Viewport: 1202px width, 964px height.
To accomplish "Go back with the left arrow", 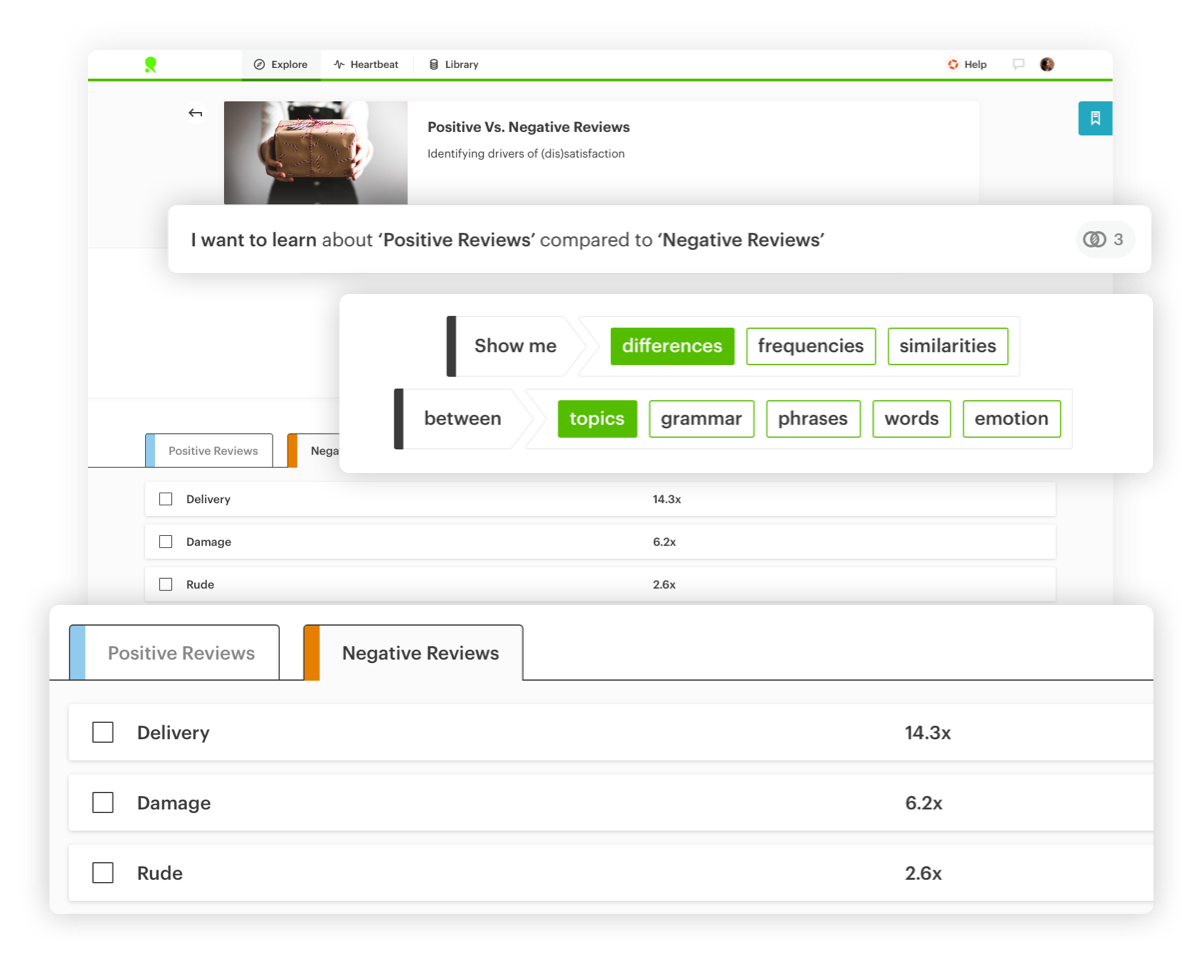I will point(195,113).
